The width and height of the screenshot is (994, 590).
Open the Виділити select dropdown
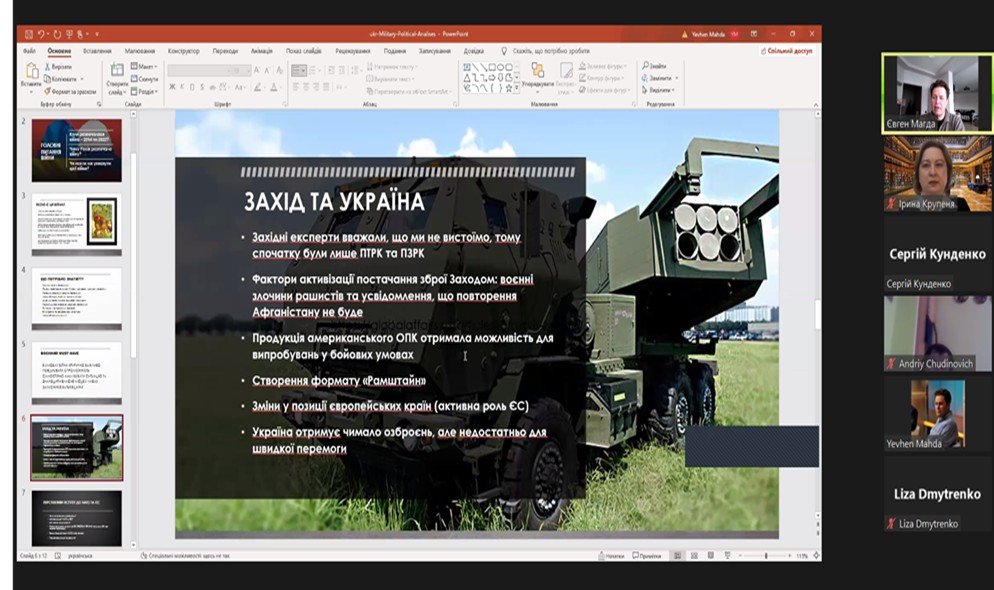tap(659, 91)
